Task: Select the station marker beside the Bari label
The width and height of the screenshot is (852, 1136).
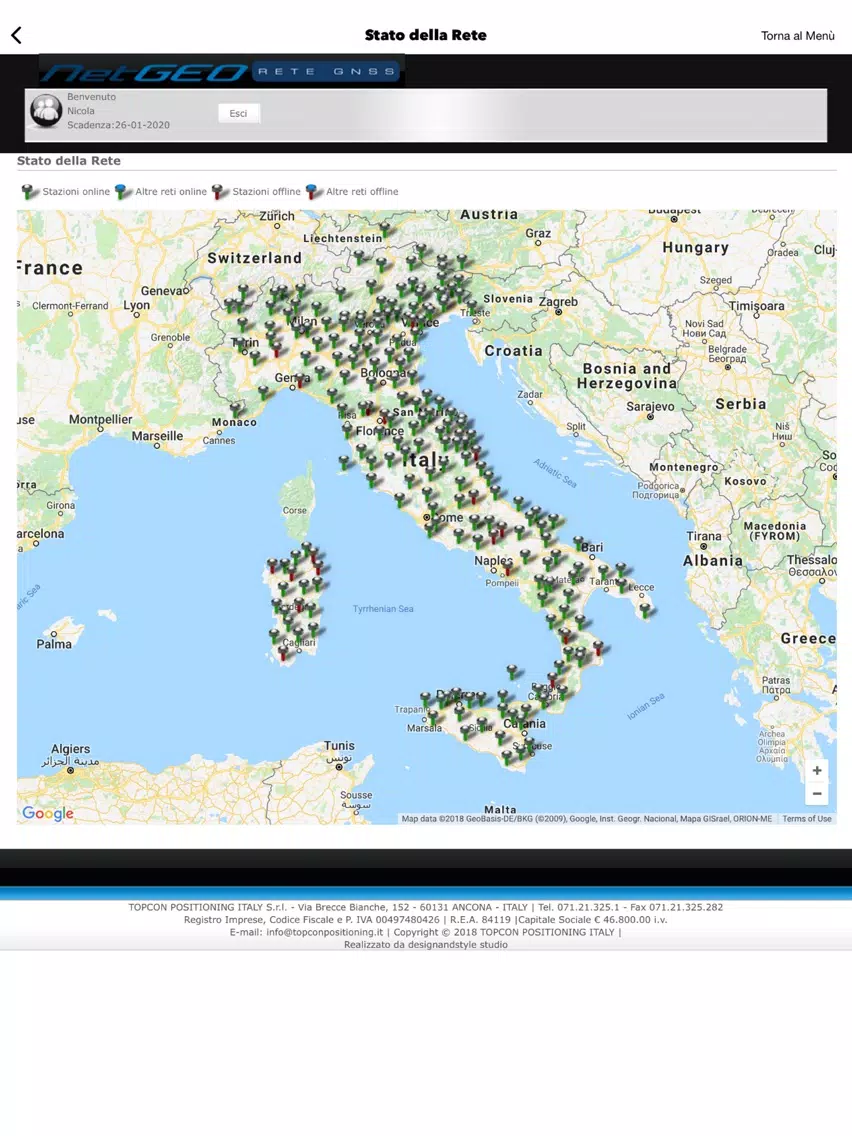Action: 580,543
